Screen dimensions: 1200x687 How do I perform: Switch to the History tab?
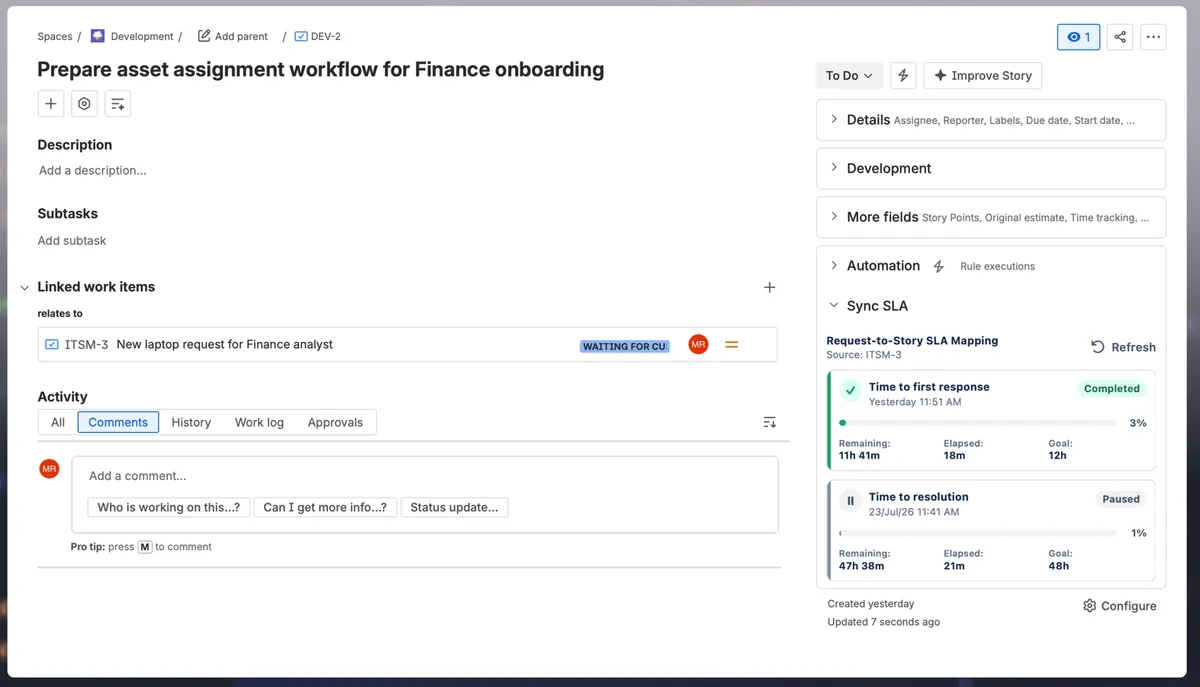click(x=191, y=422)
